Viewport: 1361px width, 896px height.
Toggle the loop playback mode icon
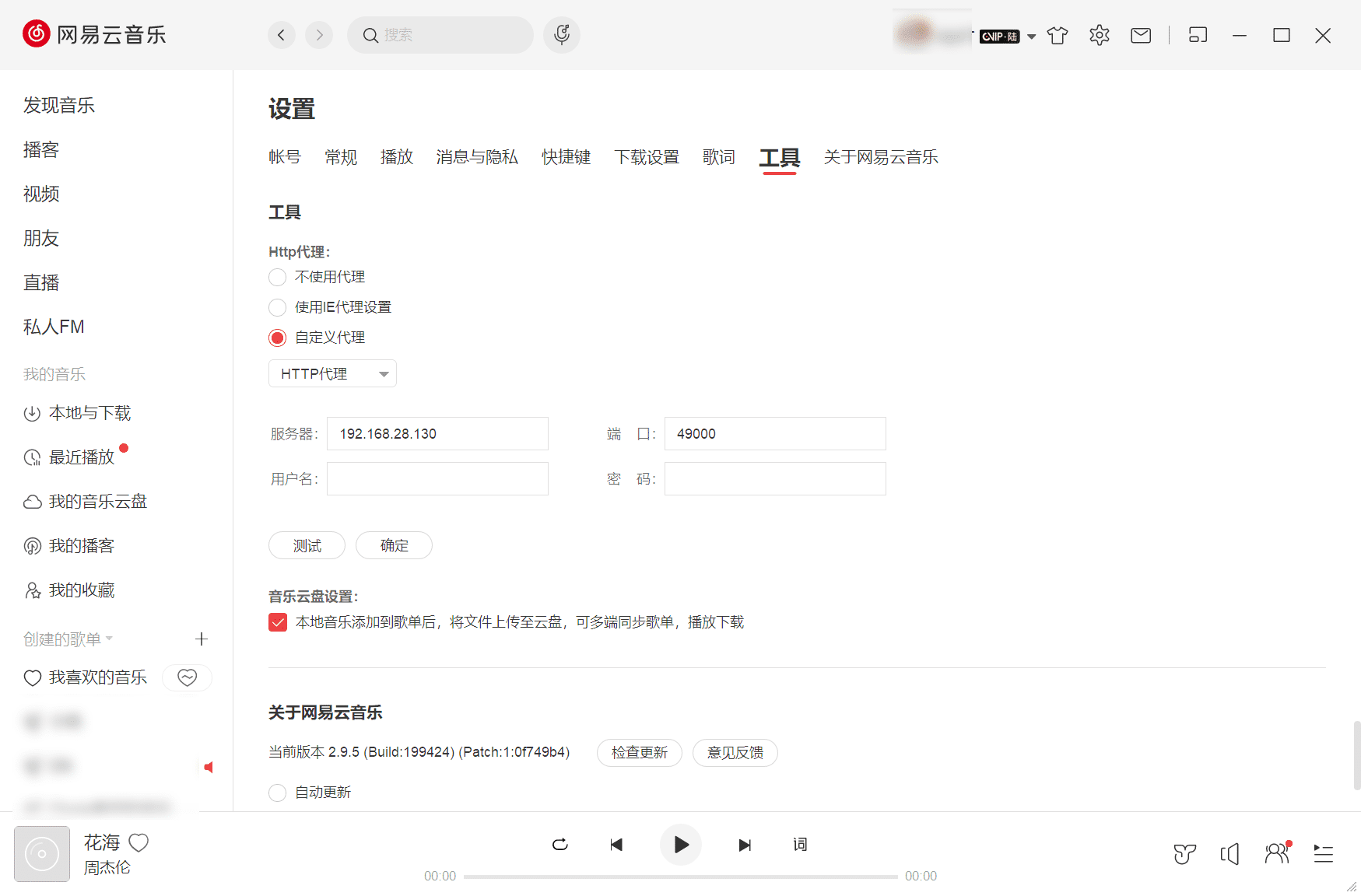(x=559, y=845)
